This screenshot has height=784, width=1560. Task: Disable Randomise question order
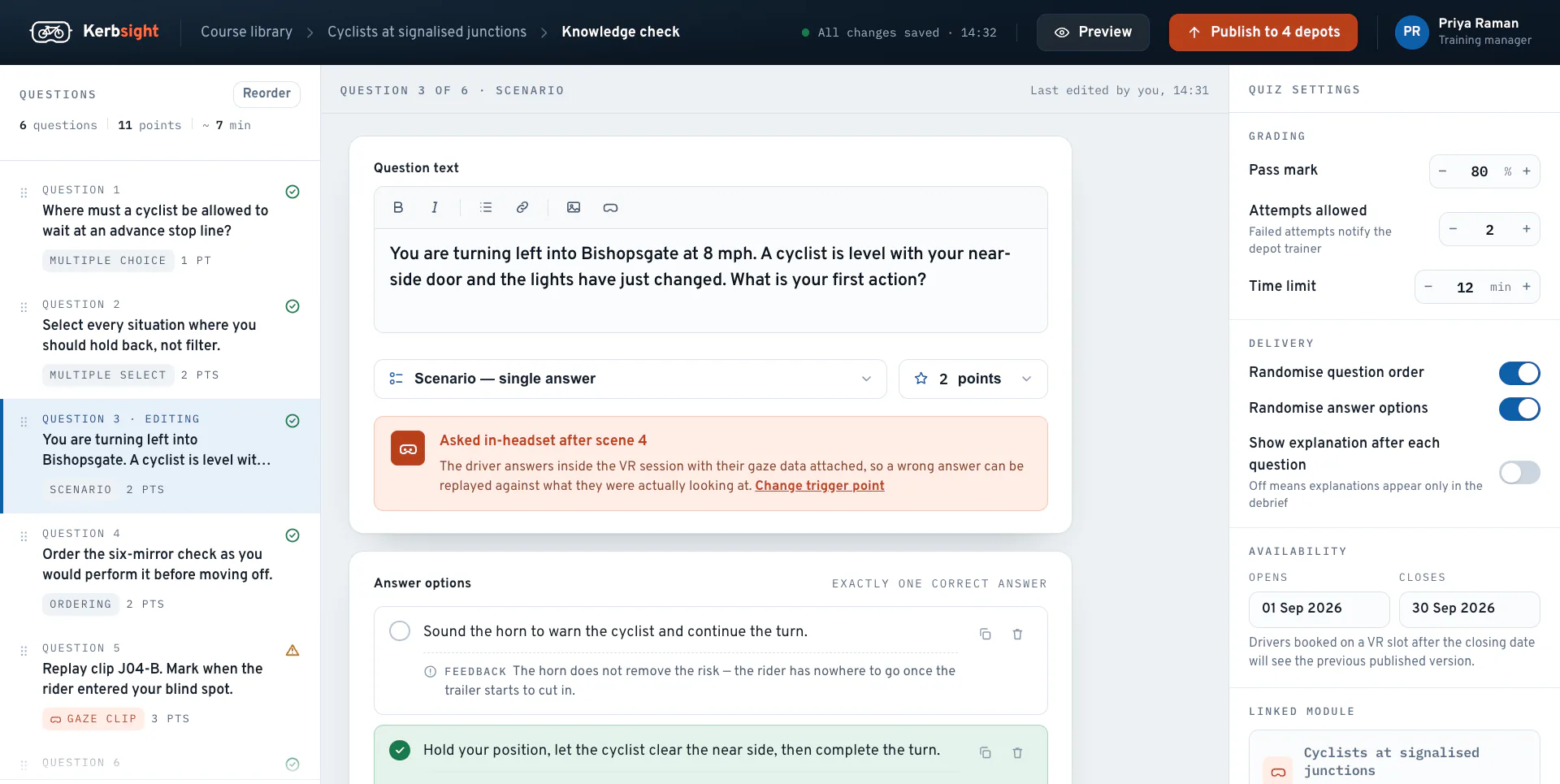pyautogui.click(x=1519, y=373)
